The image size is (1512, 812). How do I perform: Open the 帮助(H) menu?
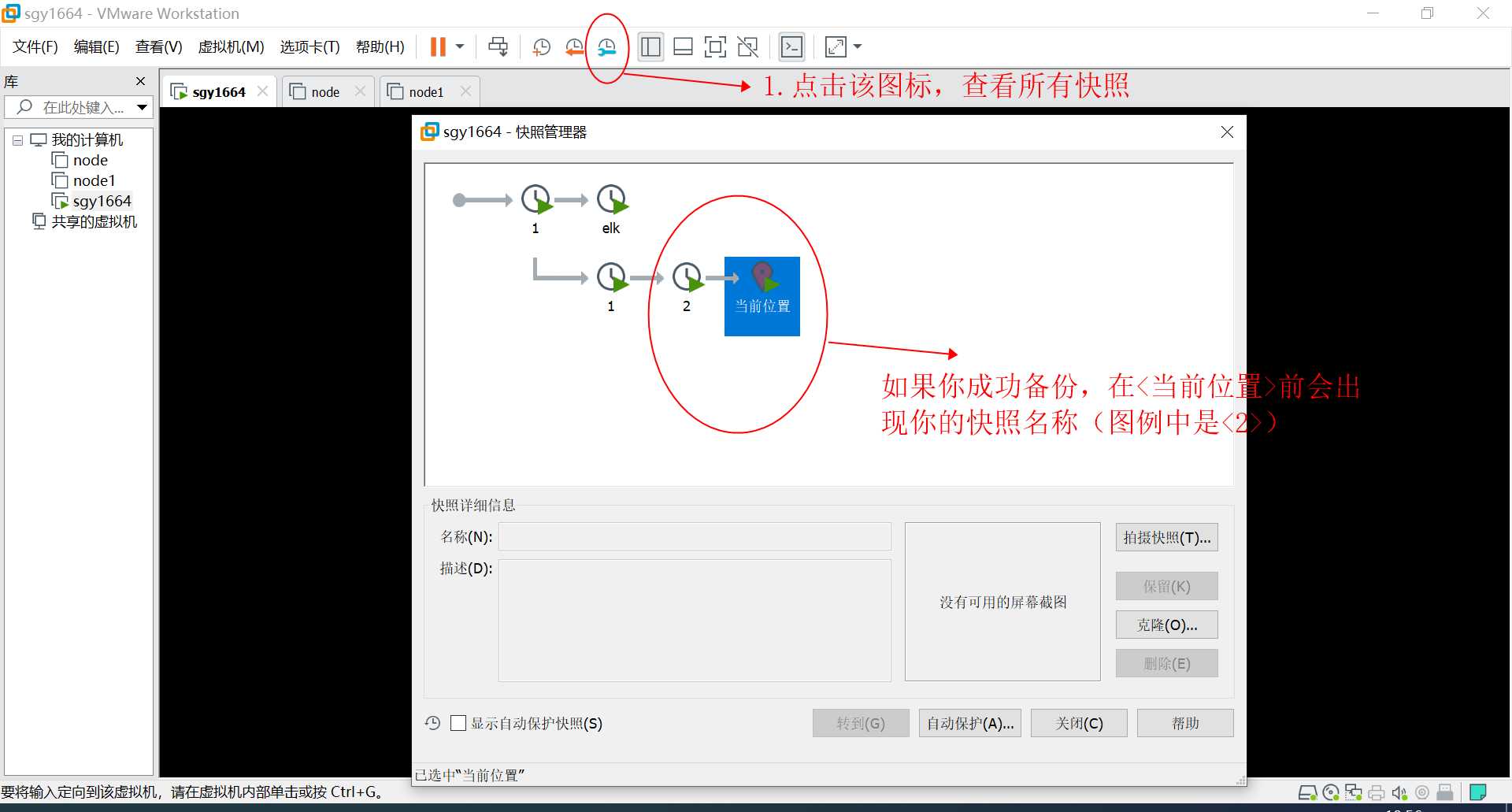click(x=380, y=47)
